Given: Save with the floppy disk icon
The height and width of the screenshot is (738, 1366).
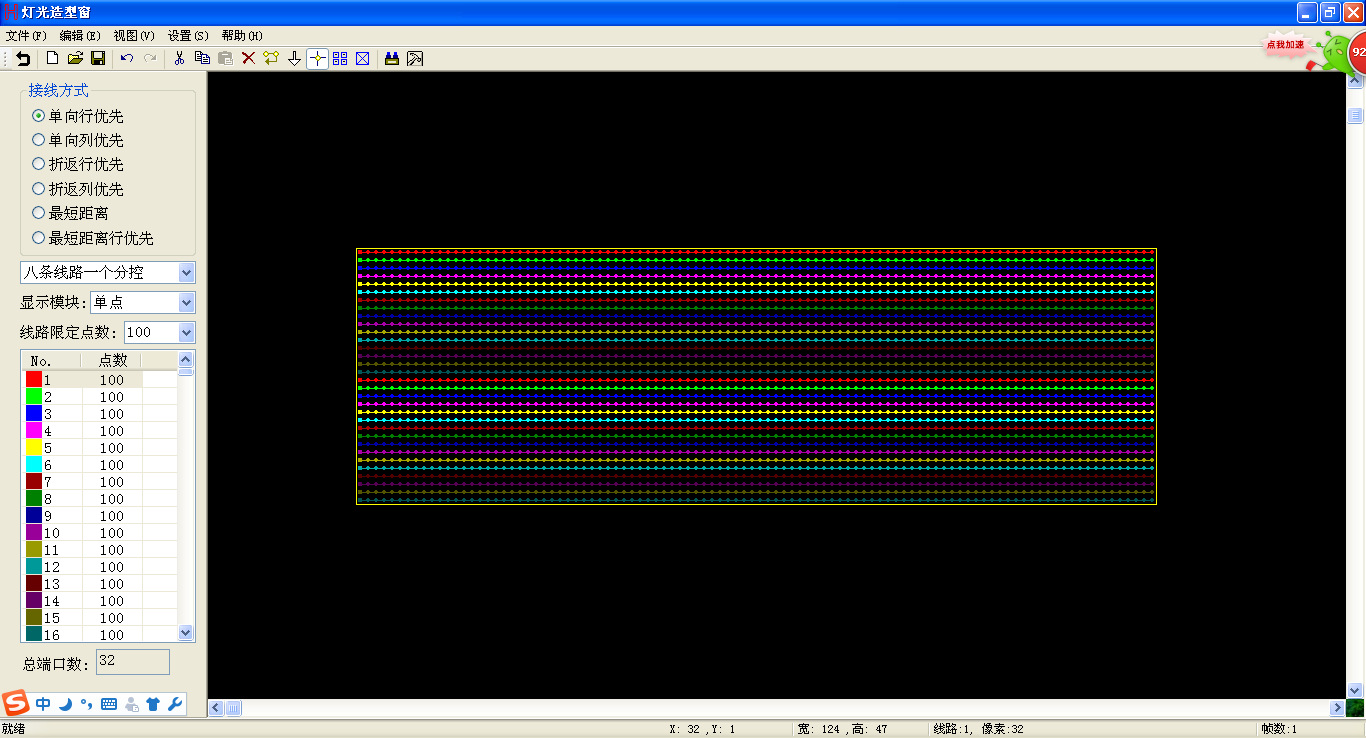Looking at the screenshot, I should pos(98,59).
